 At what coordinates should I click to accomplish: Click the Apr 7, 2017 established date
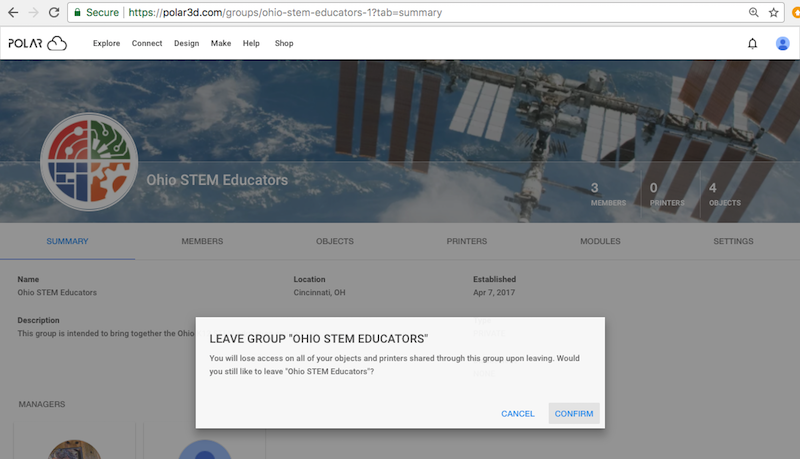pyautogui.click(x=494, y=292)
